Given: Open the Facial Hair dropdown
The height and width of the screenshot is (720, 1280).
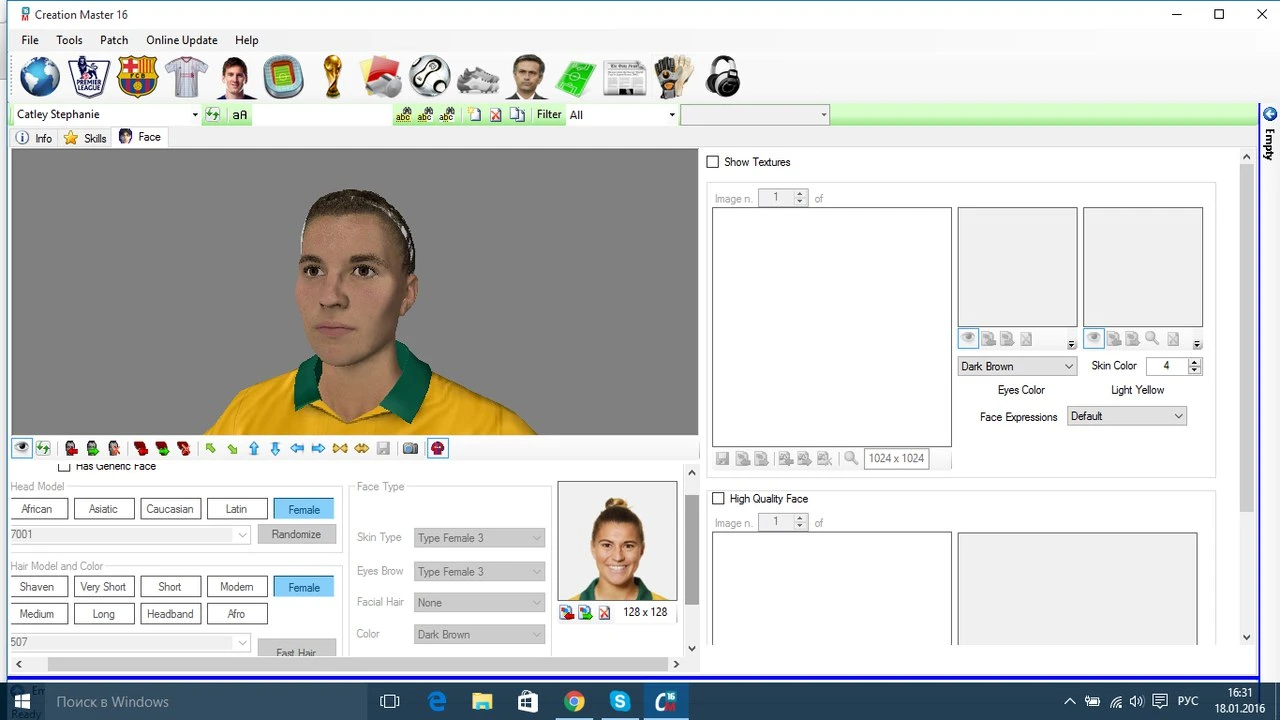Looking at the screenshot, I should click(x=536, y=602).
